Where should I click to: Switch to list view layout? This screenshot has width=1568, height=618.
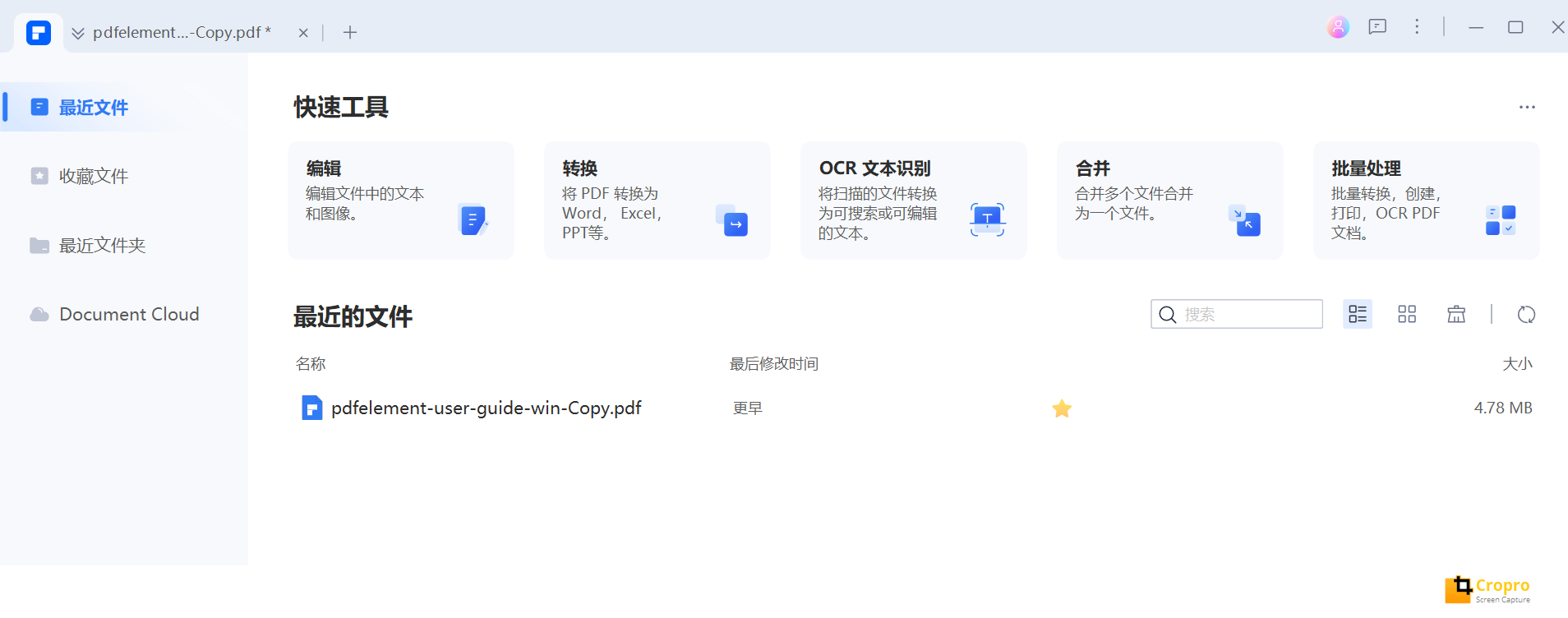[1358, 315]
